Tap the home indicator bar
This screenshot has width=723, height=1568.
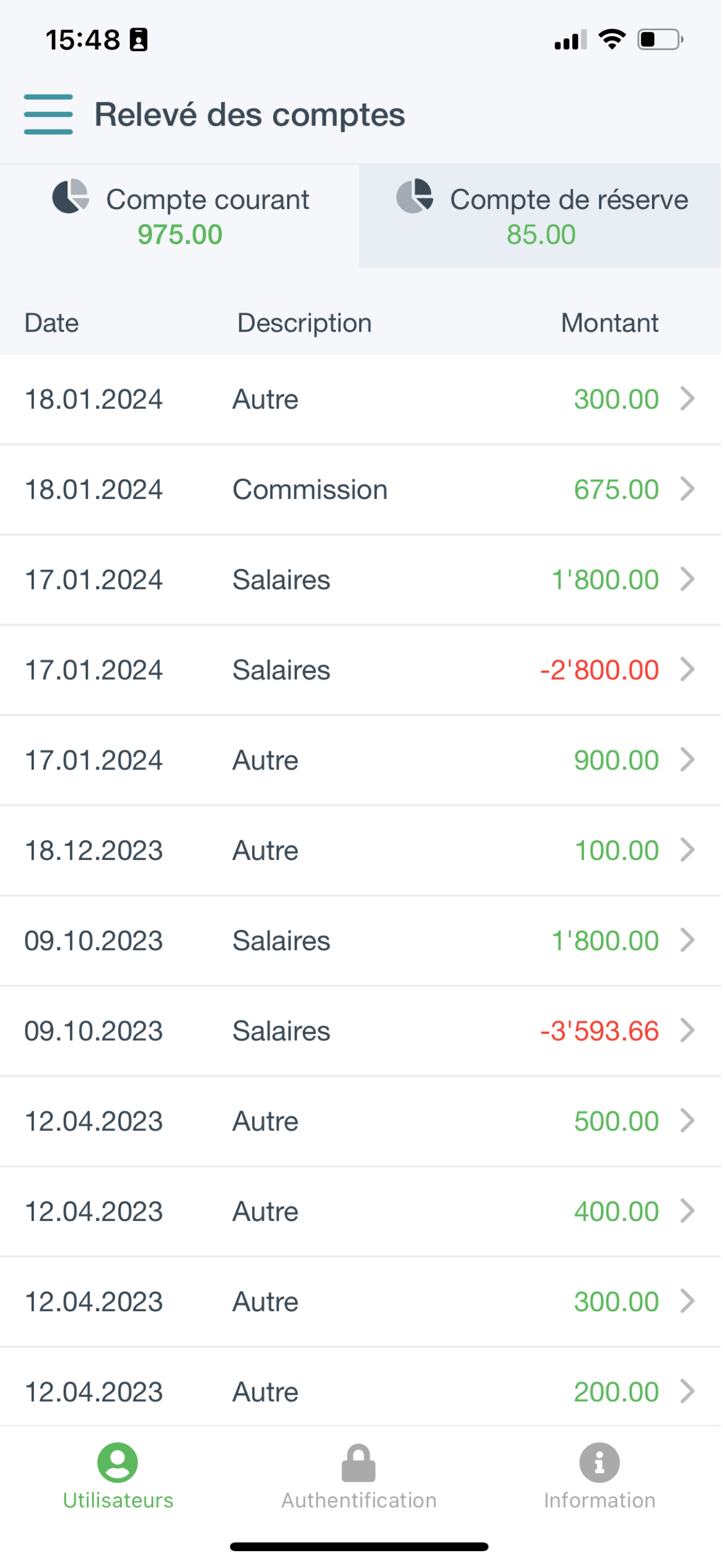pos(359,1547)
